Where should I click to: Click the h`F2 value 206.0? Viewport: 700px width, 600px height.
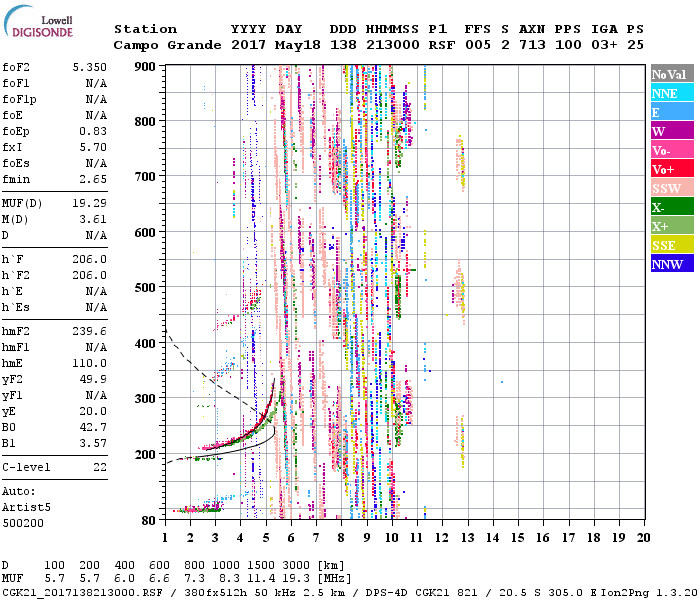(x=90, y=275)
